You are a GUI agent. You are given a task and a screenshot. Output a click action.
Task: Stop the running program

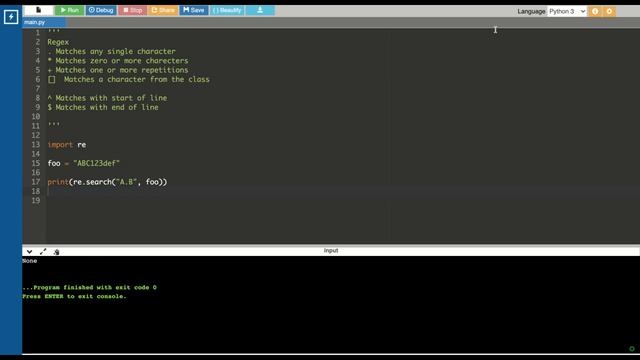133,10
